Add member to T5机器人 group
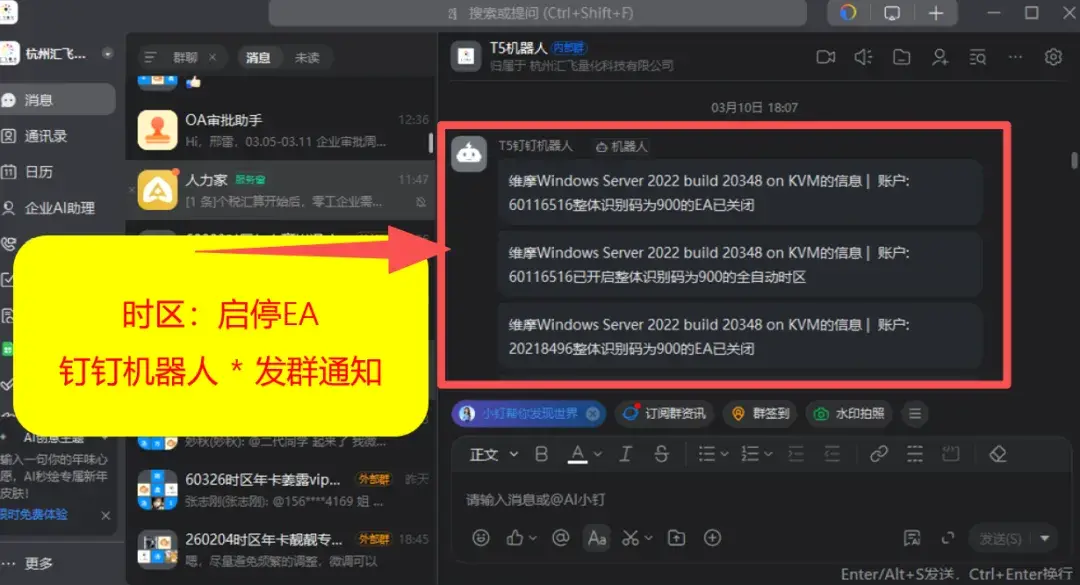 (939, 57)
